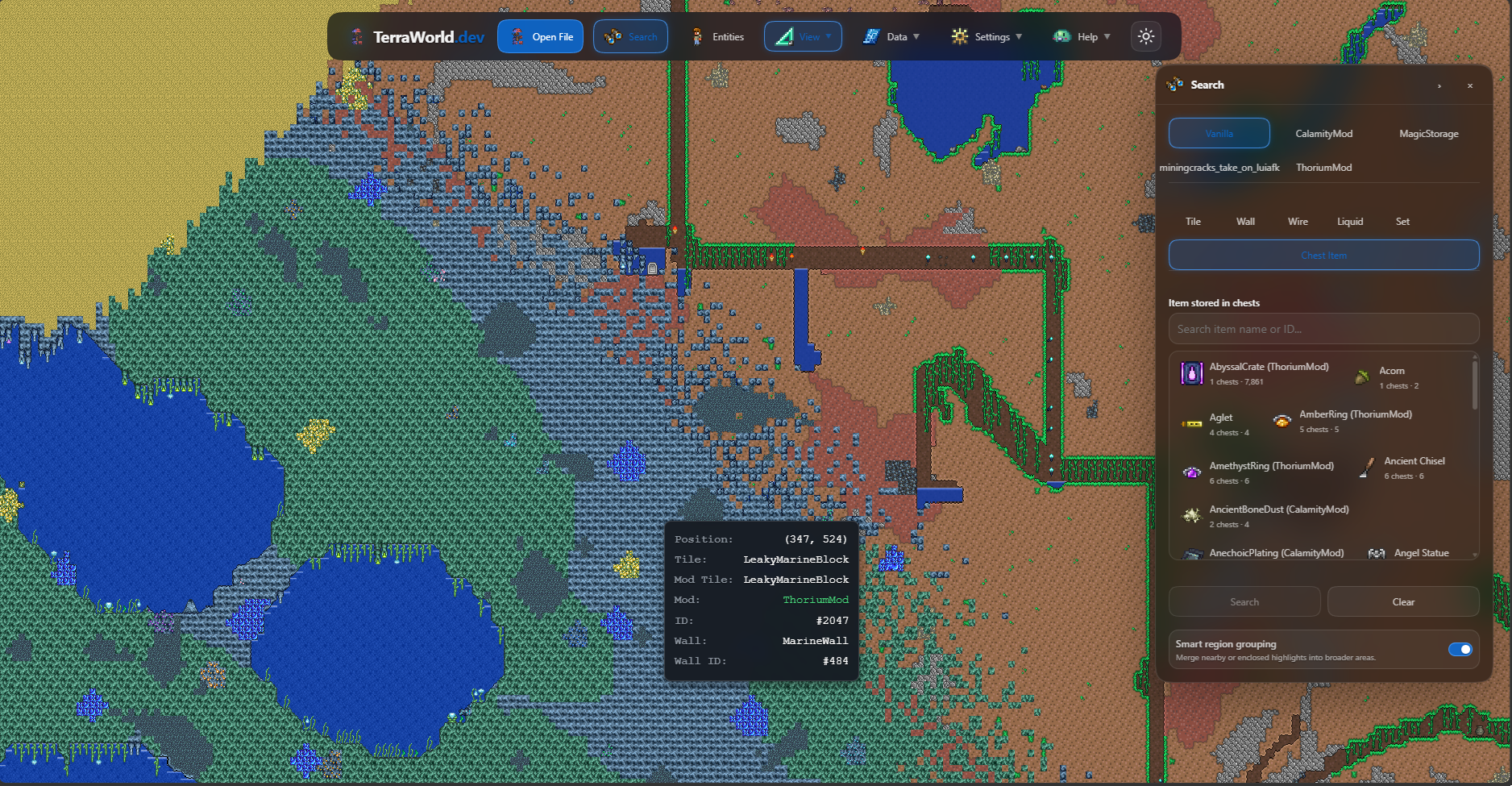Collapse the Search panel with the chevron

pos(1439,85)
